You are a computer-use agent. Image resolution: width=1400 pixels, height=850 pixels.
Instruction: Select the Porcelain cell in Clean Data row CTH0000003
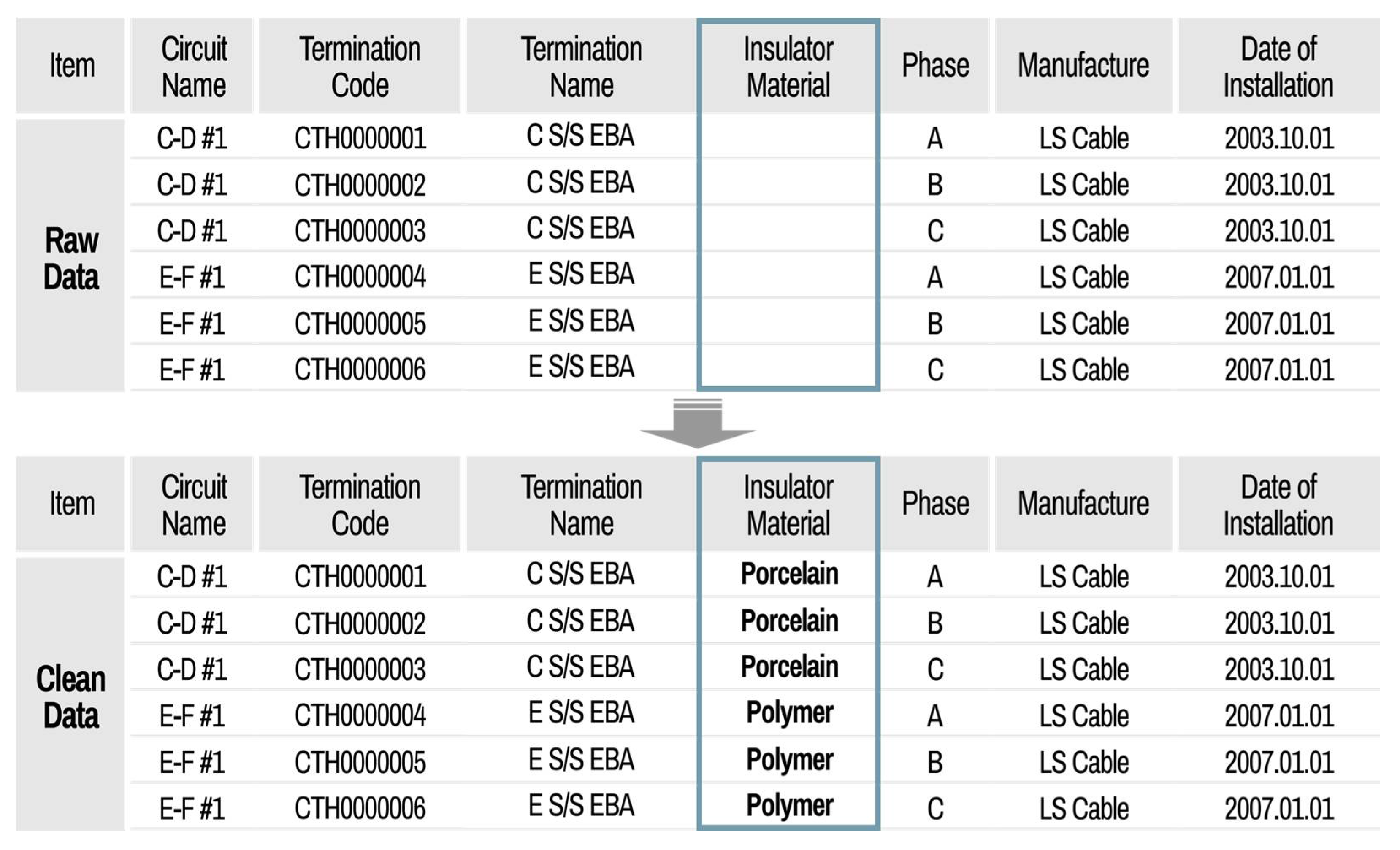tap(789, 667)
